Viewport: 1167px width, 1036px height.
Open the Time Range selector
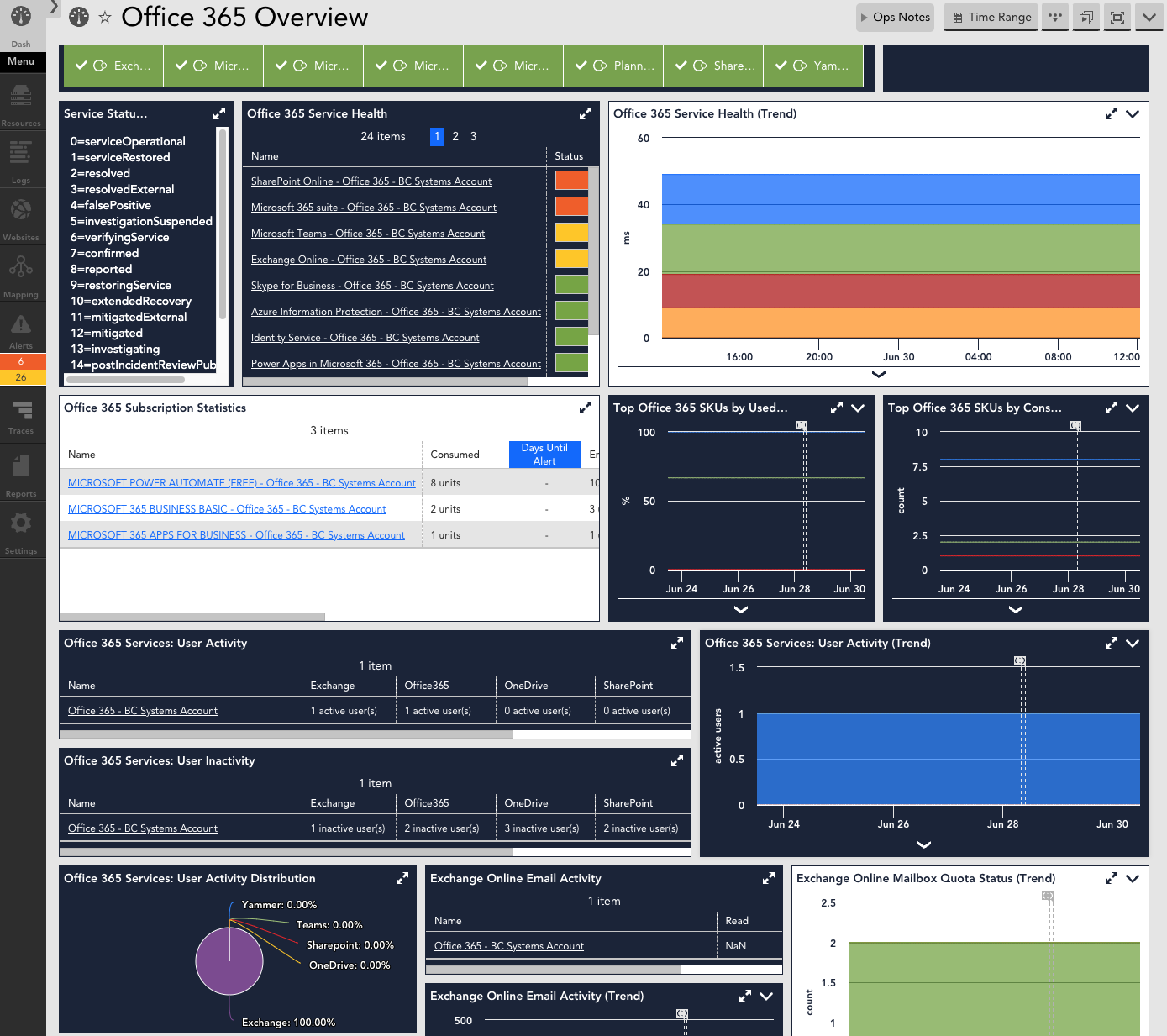pyautogui.click(x=991, y=17)
